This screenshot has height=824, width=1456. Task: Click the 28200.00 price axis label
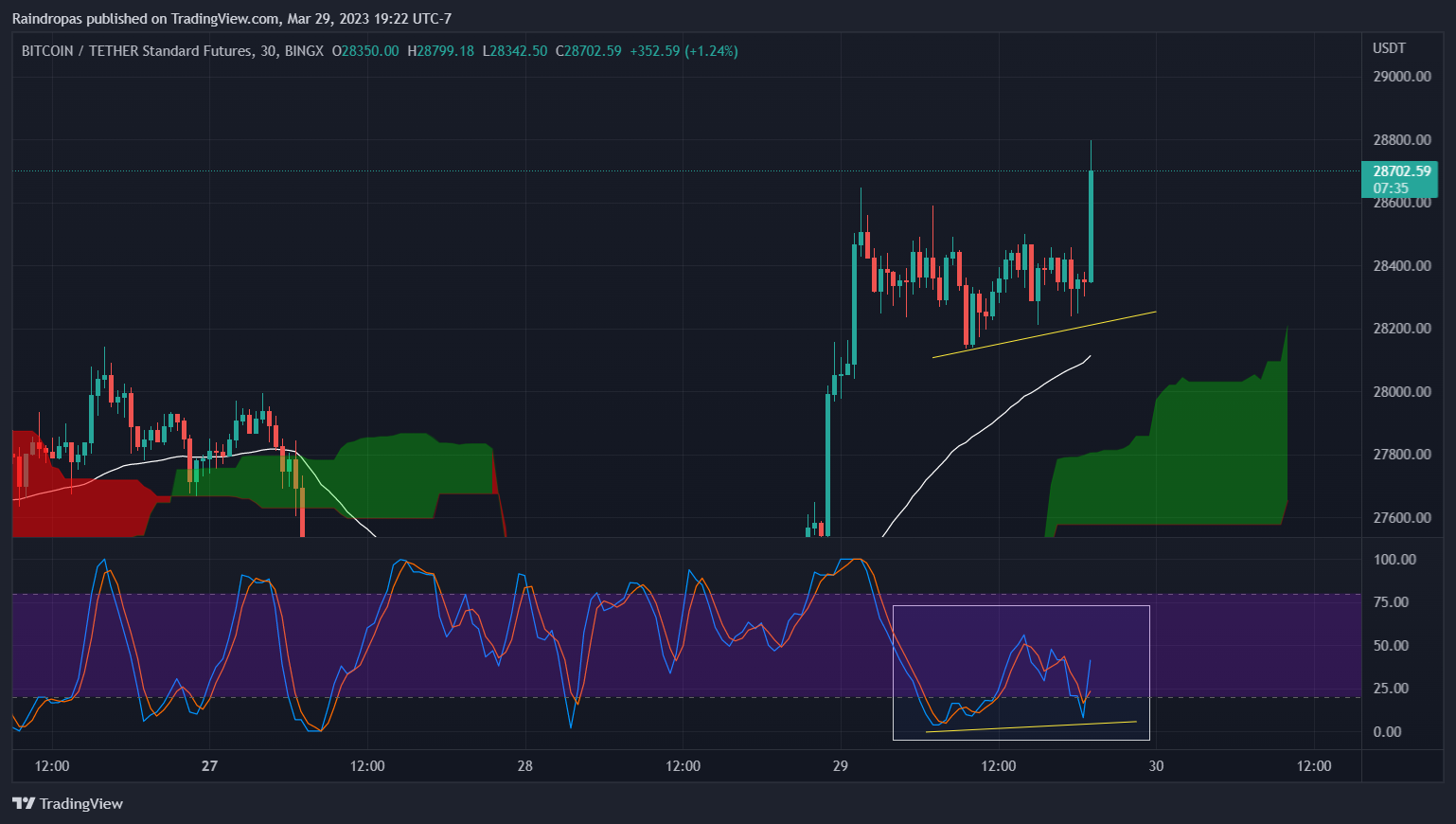pyautogui.click(x=1402, y=328)
